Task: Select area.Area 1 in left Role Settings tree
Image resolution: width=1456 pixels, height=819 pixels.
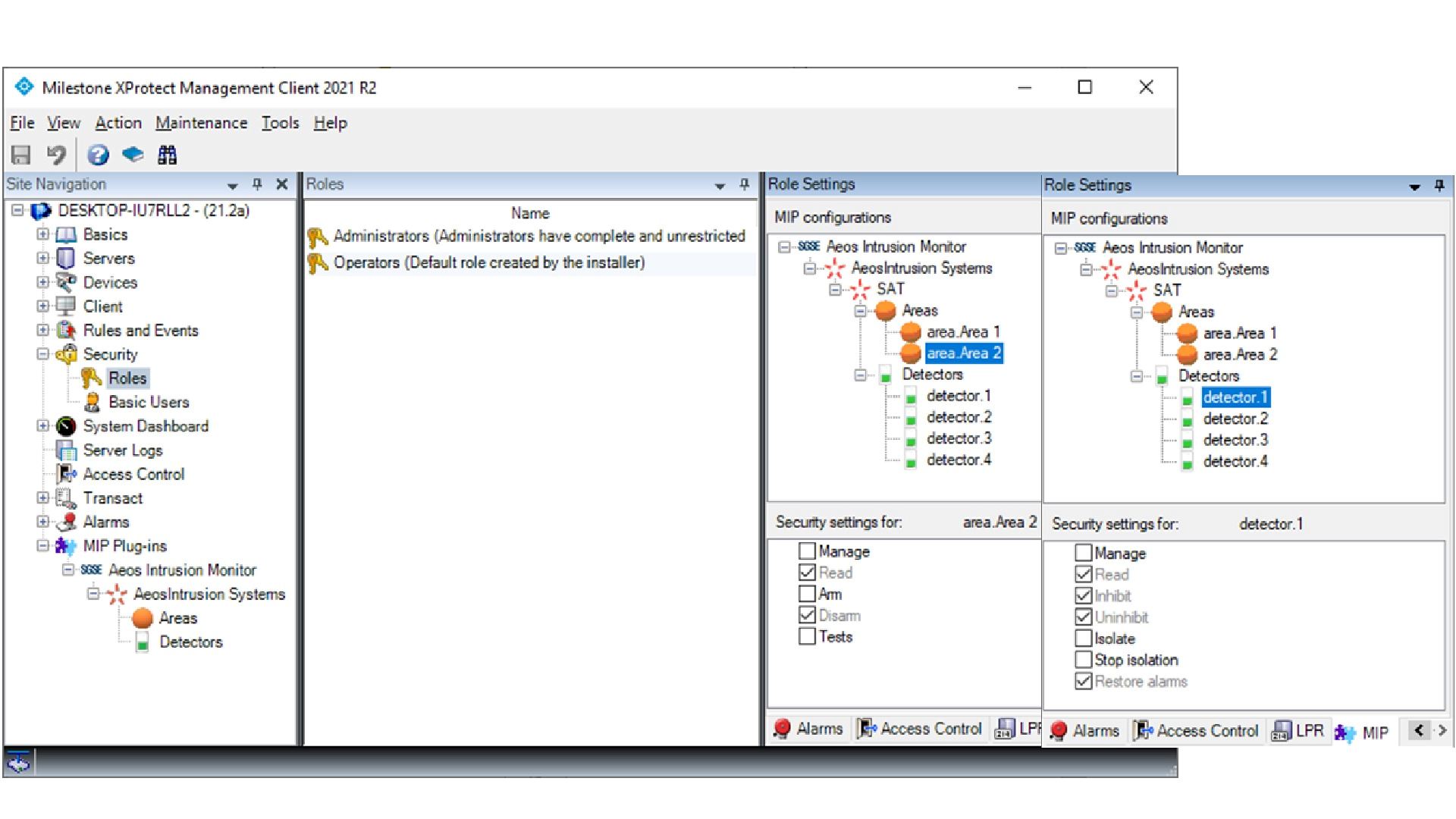Action: click(x=963, y=332)
